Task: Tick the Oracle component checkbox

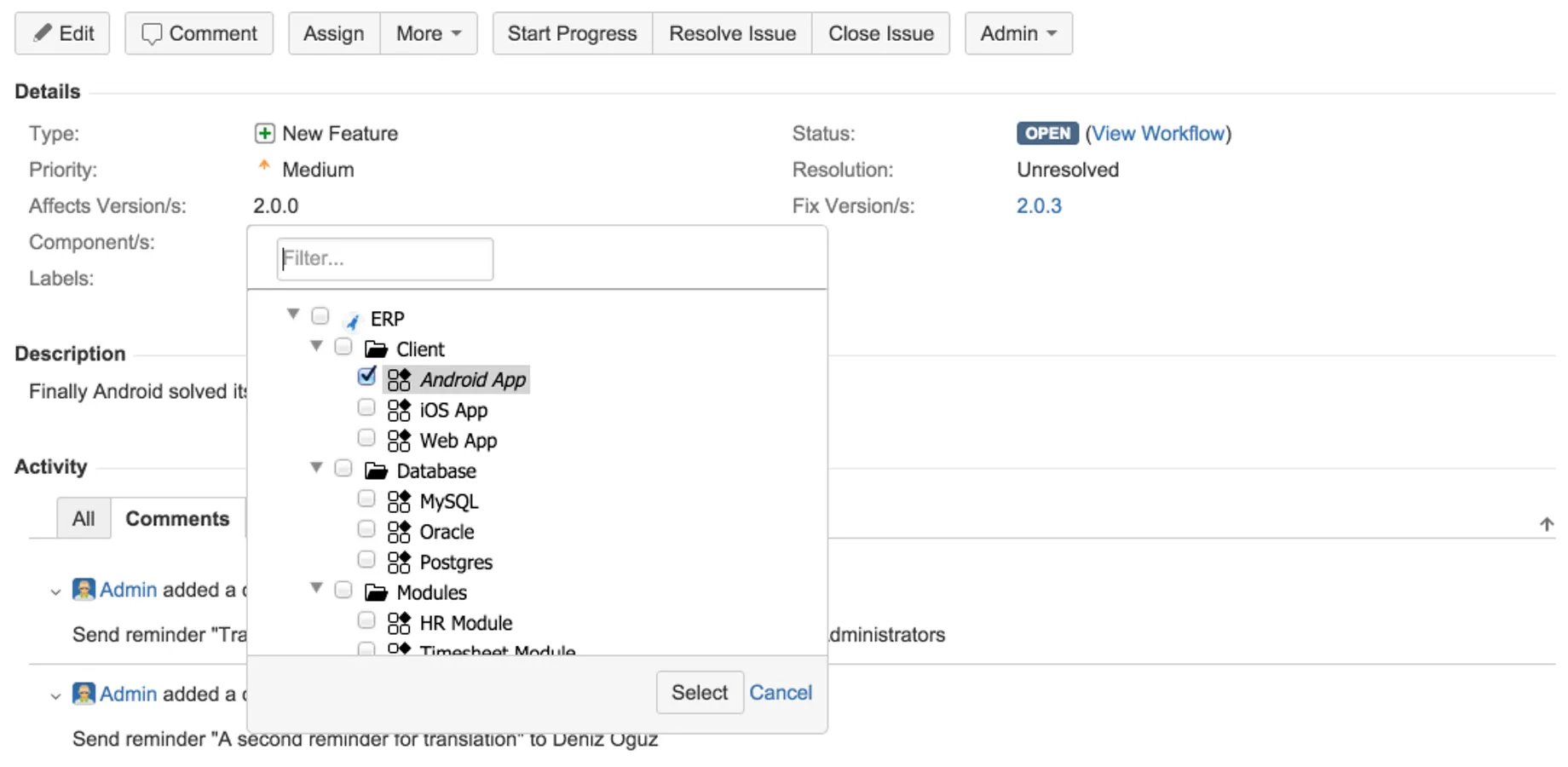Action: (x=366, y=530)
